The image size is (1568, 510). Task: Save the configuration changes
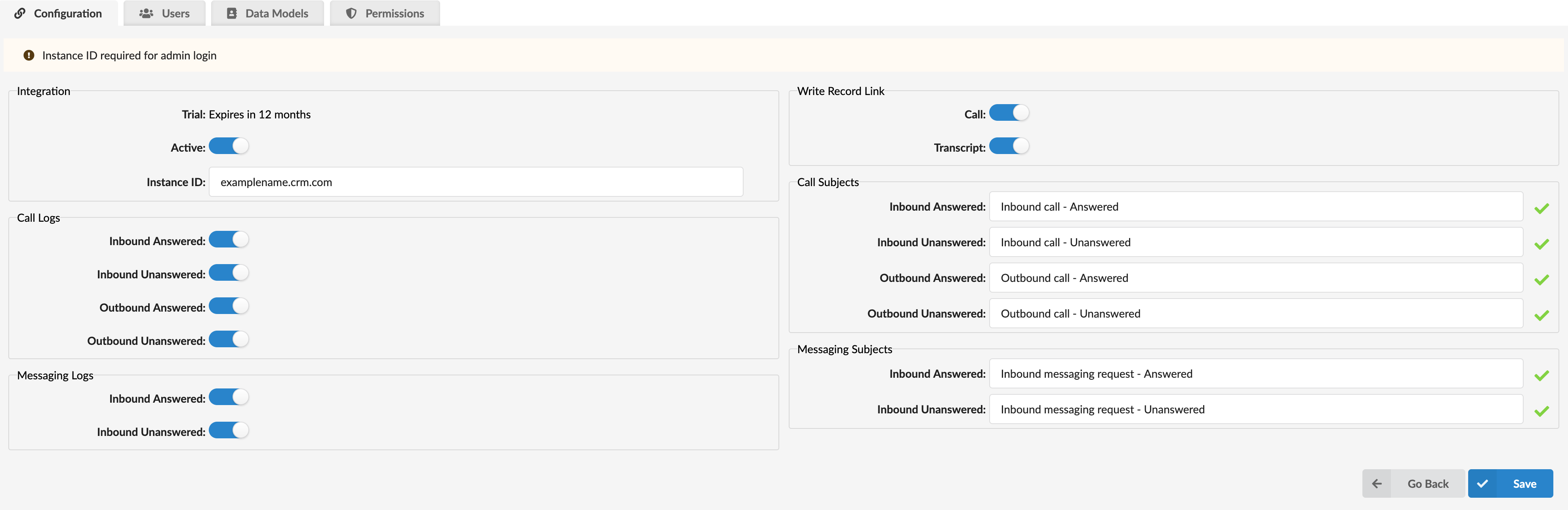coord(1511,484)
